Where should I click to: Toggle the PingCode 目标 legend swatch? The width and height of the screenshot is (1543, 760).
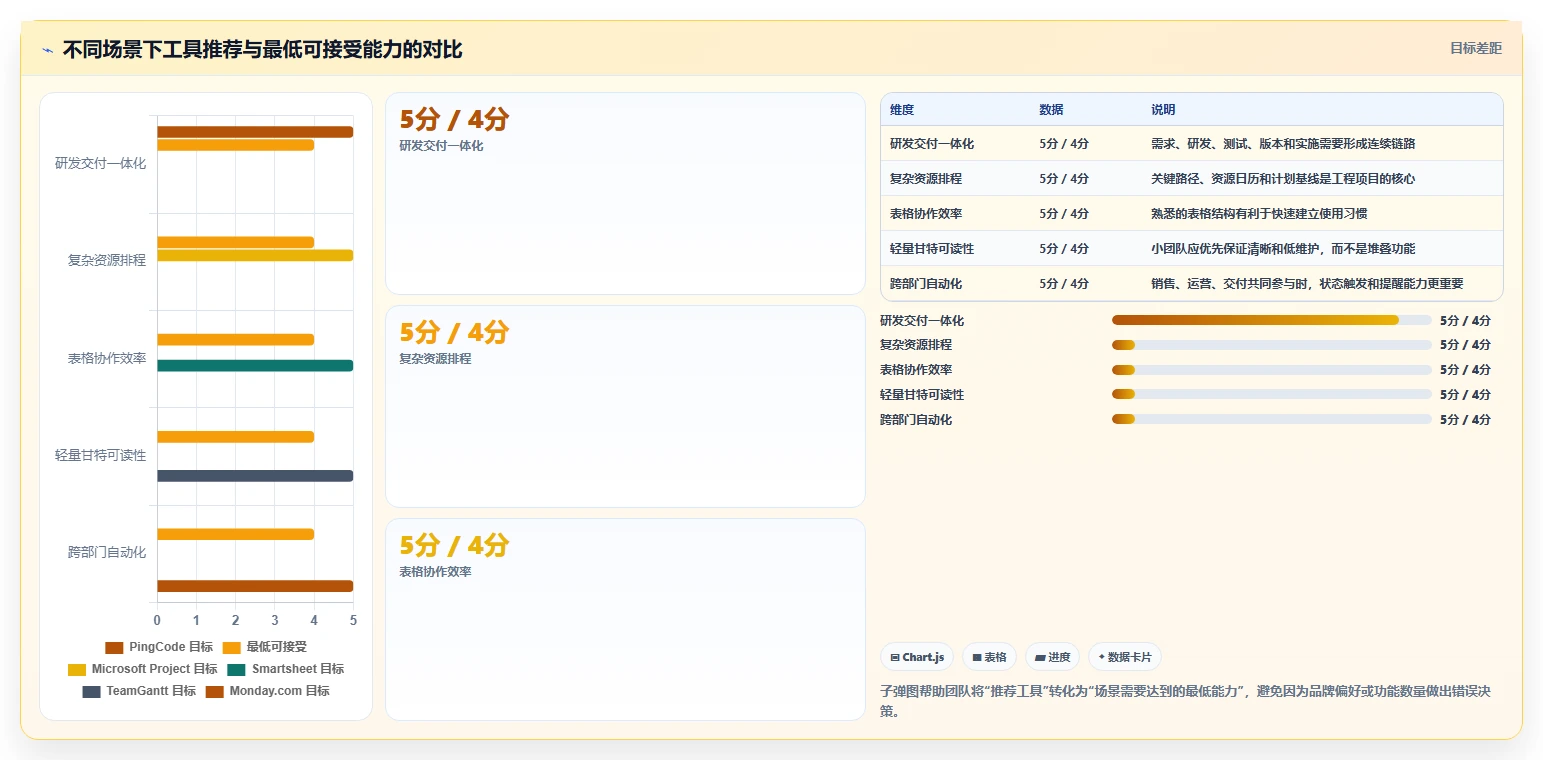[114, 648]
